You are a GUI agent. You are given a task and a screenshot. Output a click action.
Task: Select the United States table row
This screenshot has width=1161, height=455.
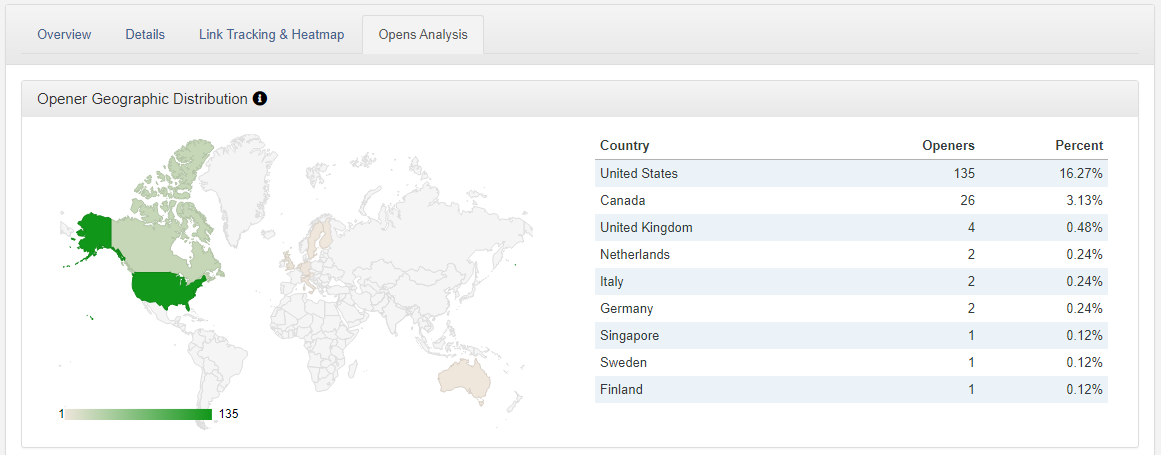(x=850, y=174)
